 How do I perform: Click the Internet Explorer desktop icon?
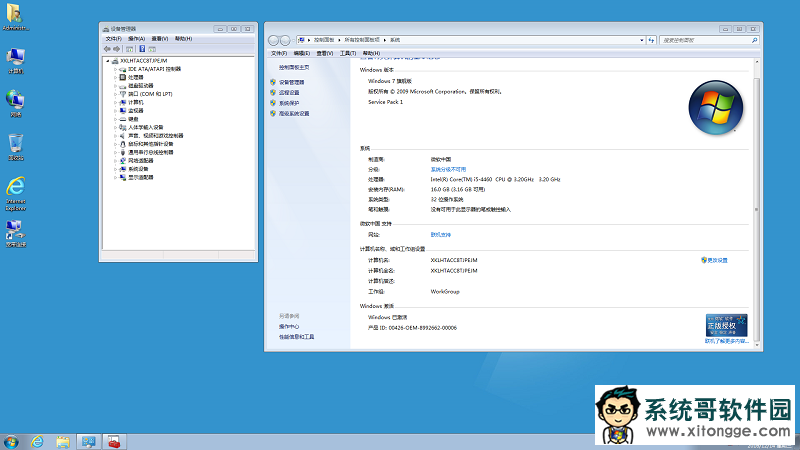pyautogui.click(x=15, y=194)
